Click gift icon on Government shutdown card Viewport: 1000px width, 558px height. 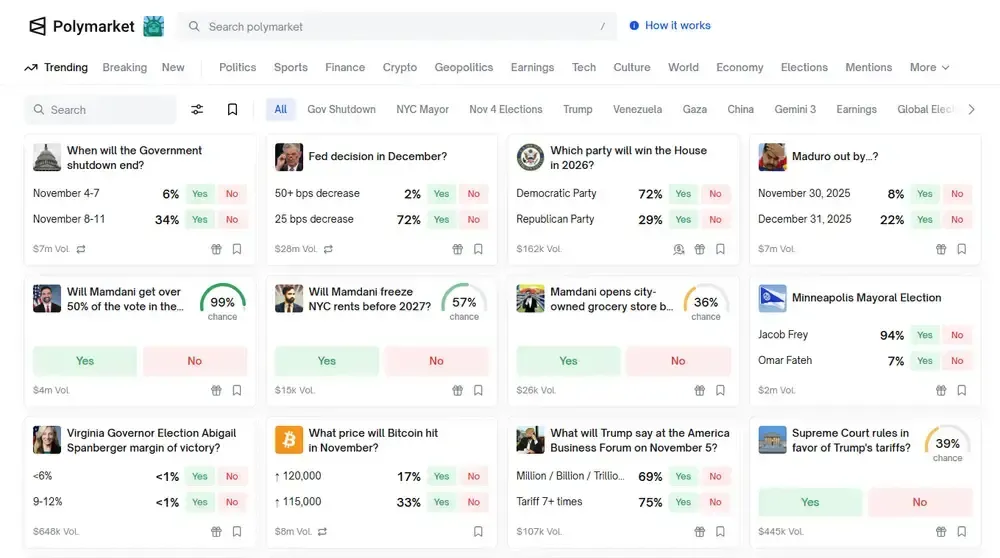point(216,249)
